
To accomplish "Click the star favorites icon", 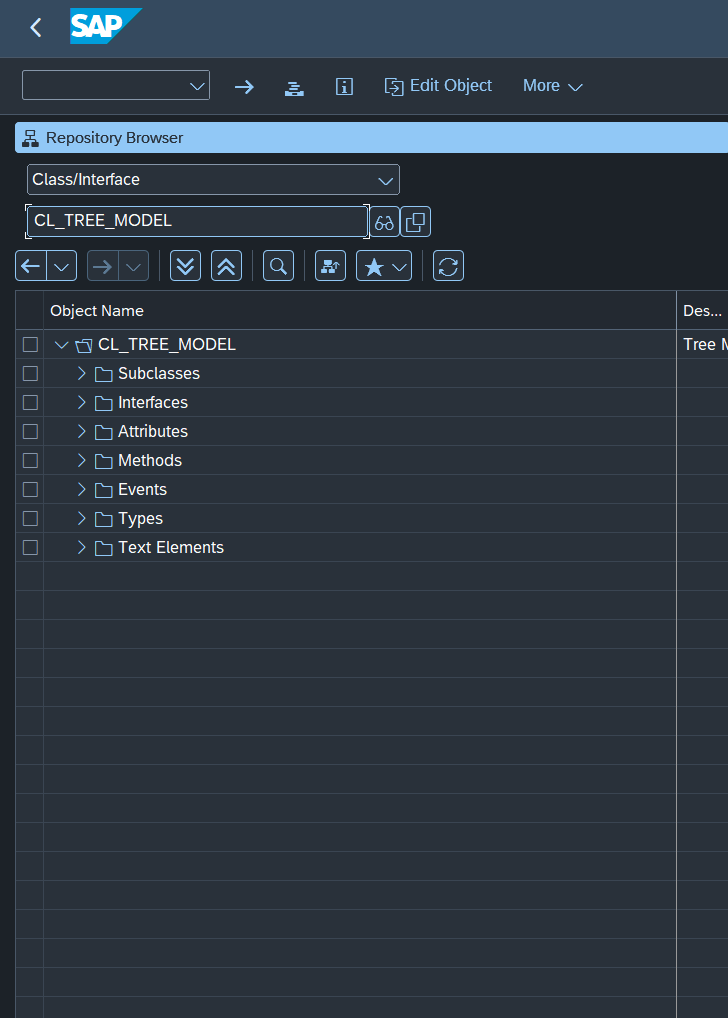I will [x=374, y=266].
